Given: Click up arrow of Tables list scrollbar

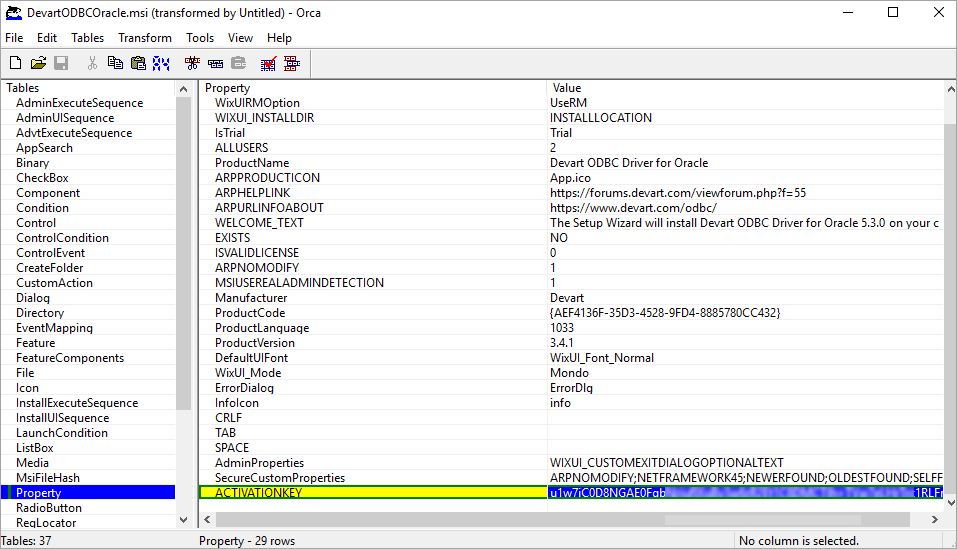Looking at the screenshot, I should (183, 90).
